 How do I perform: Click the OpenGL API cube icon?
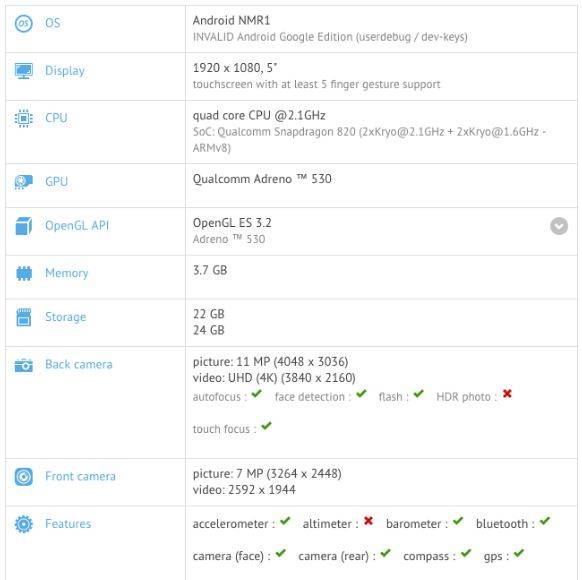coord(23,226)
